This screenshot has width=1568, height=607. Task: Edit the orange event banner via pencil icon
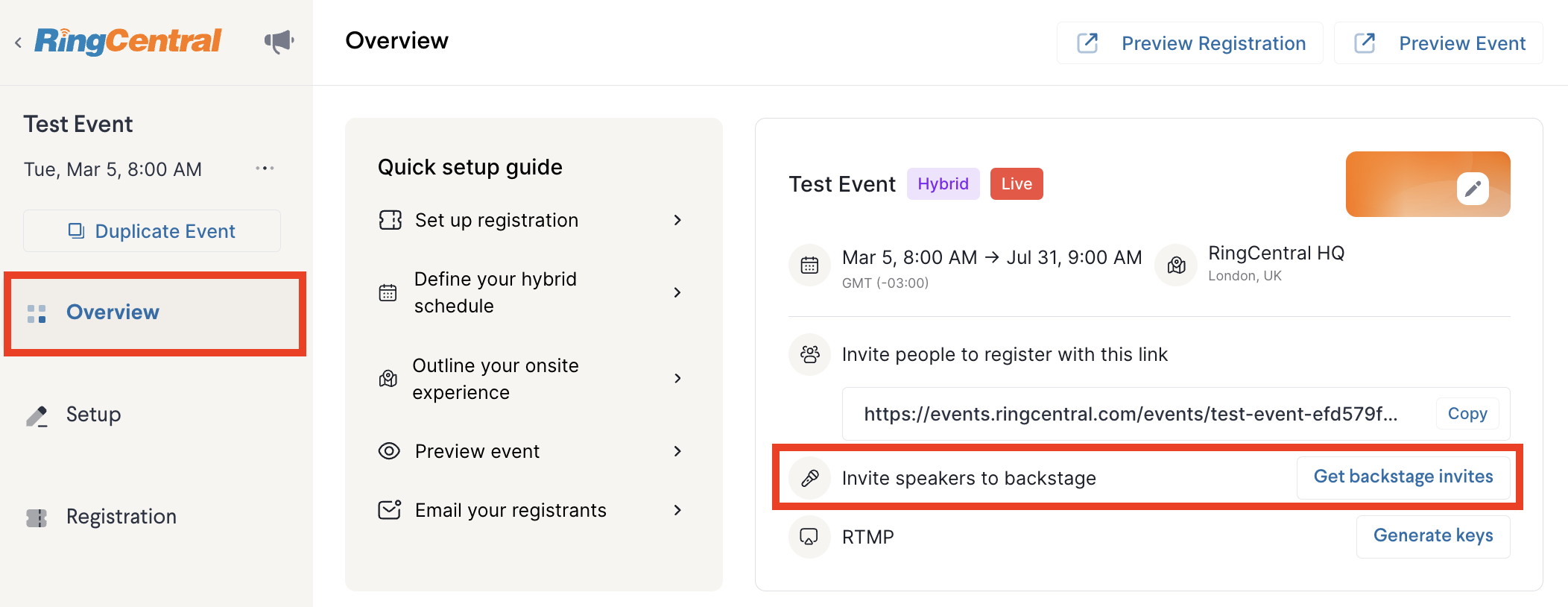pos(1473,189)
